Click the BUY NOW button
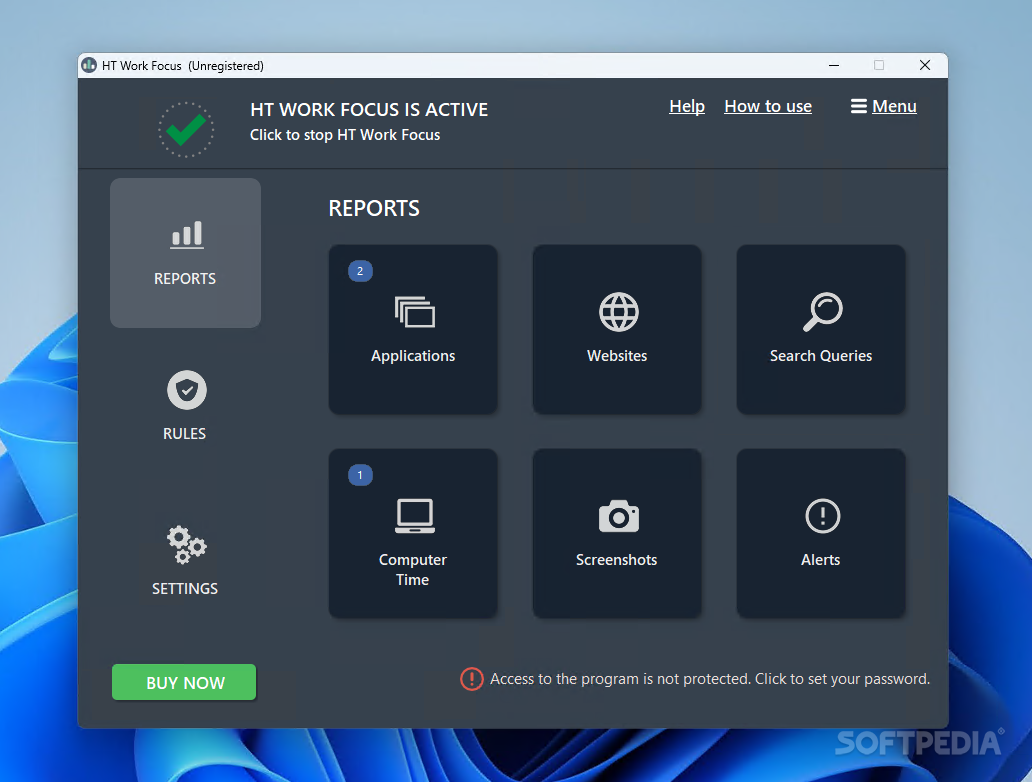Screen dimensions: 1032x782 184,683
